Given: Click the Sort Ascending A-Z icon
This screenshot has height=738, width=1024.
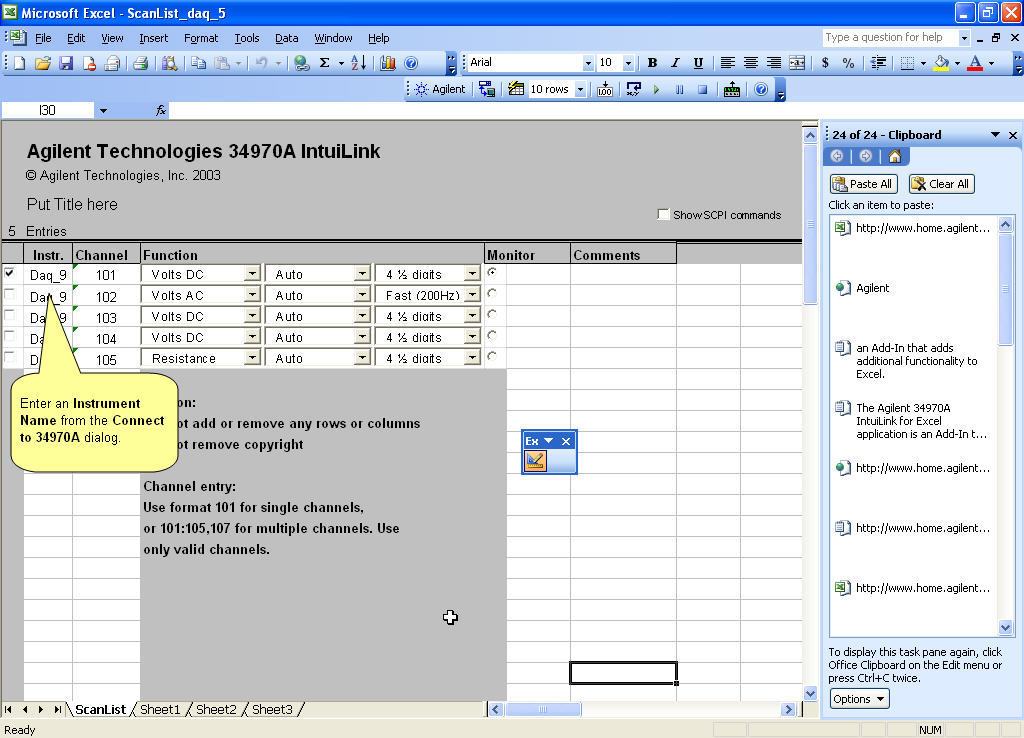Looking at the screenshot, I should click(359, 63).
